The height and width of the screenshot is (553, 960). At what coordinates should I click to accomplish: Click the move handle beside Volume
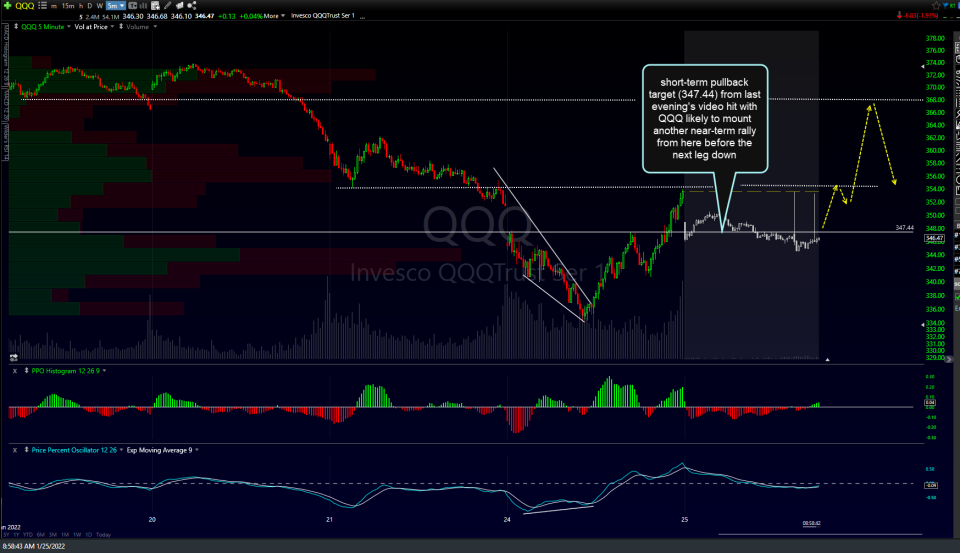(x=121, y=26)
